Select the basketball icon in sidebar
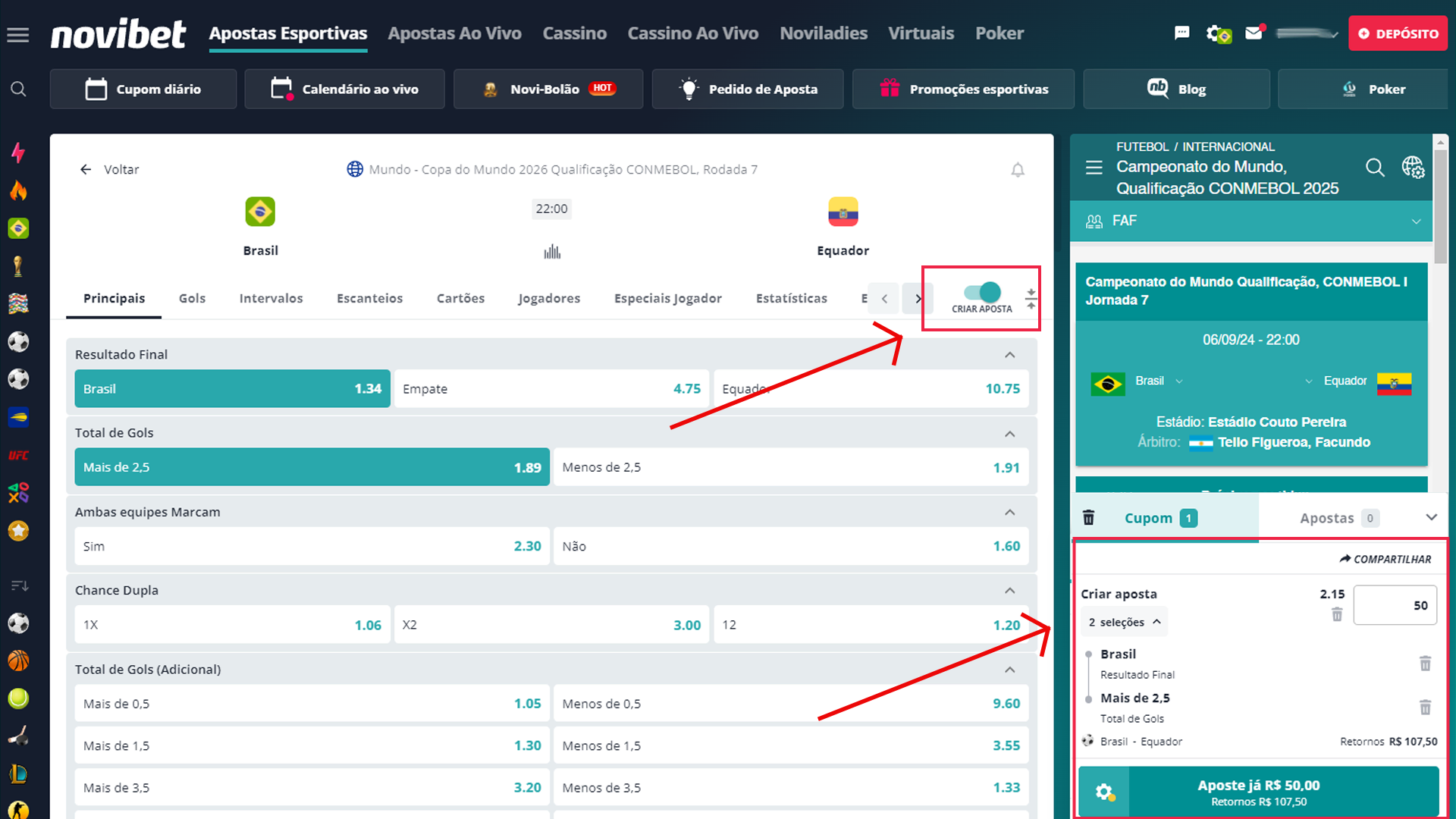This screenshot has width=1456, height=819. click(x=18, y=661)
